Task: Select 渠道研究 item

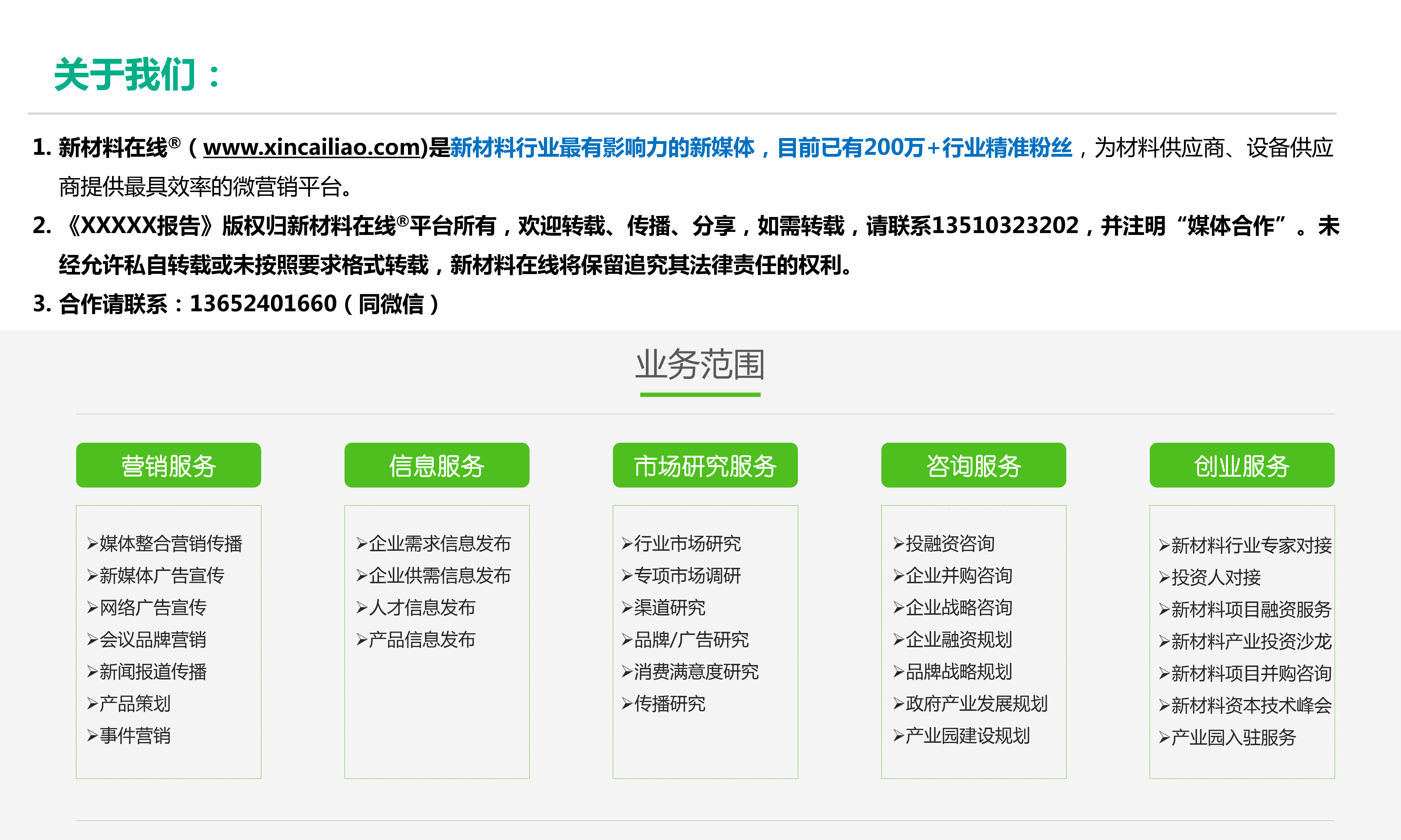Action: (664, 607)
